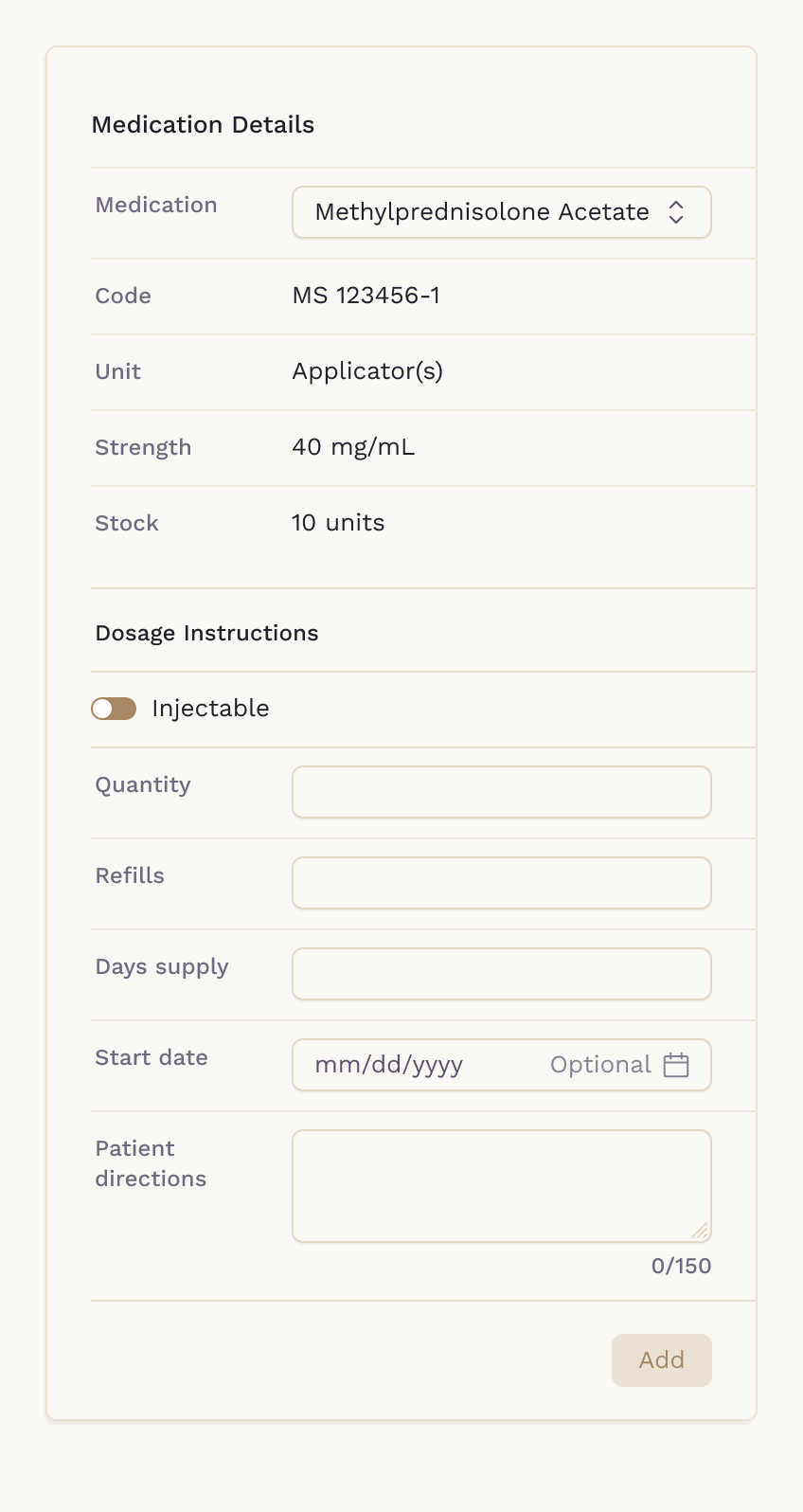The height and width of the screenshot is (1512, 803).
Task: Click the 40 mg/mL strength value
Action: [x=353, y=447]
